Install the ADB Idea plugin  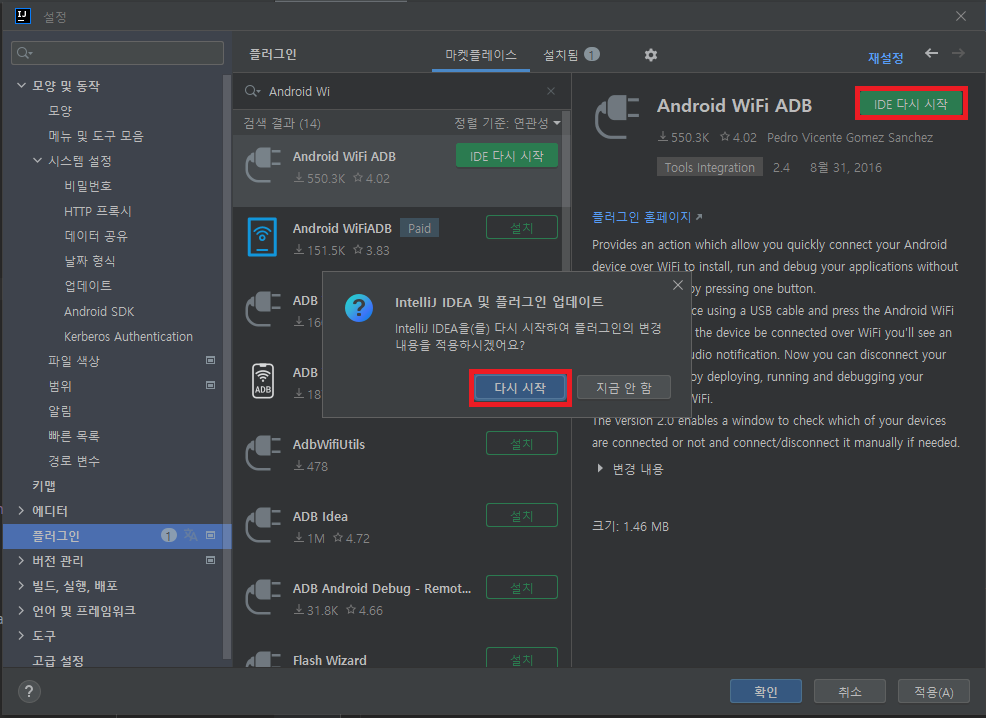tap(521, 516)
